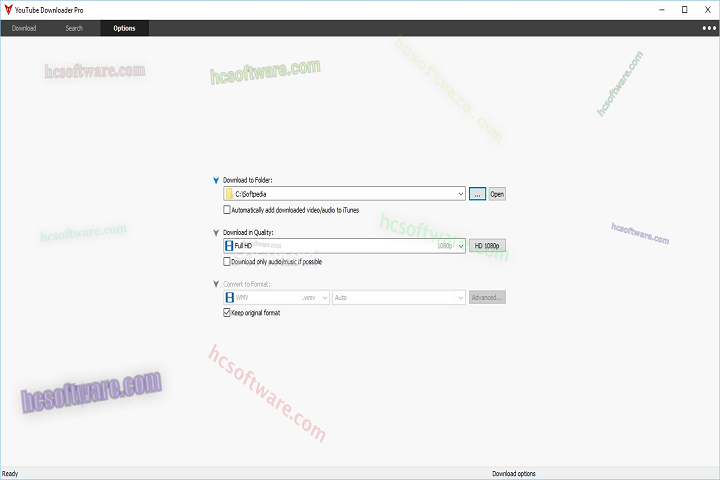Switch to the Search tab

[x=74, y=28]
